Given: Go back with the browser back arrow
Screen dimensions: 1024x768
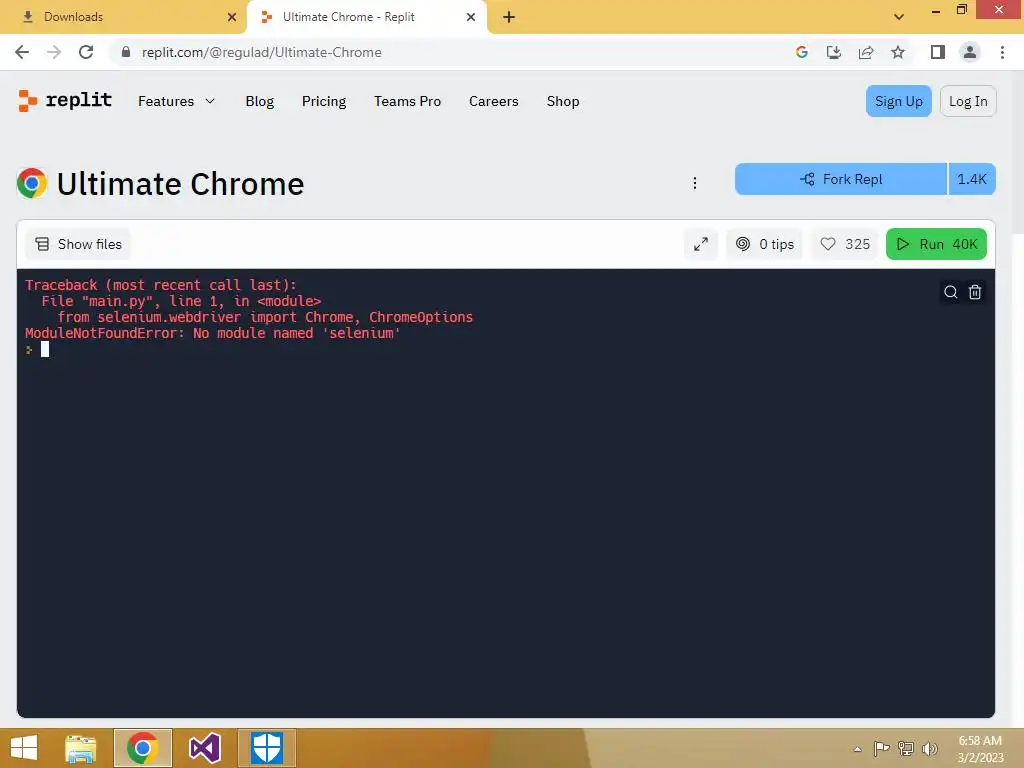Looking at the screenshot, I should click(22, 52).
